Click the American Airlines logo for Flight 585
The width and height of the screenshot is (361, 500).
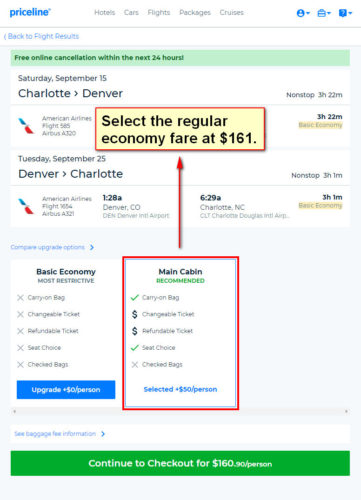[26, 126]
